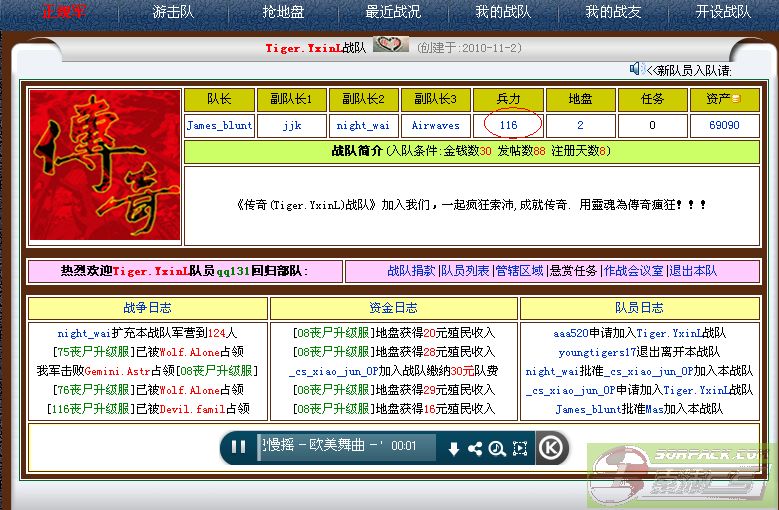779x510 pixels.
Task: Open the 战队捐款 link
Action: 411,271
